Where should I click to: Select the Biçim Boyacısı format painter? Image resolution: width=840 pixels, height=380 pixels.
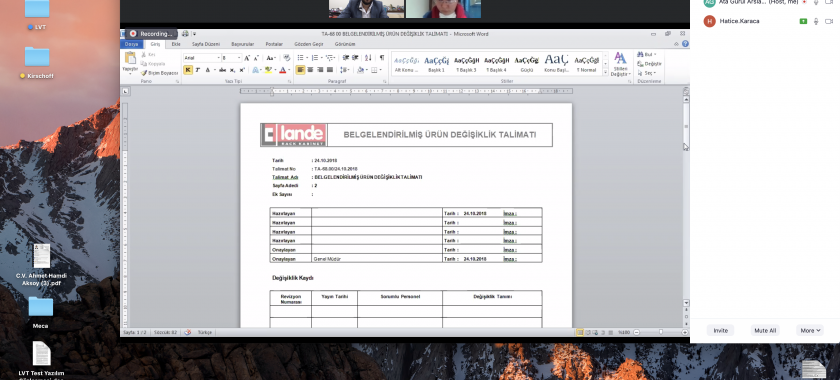(x=159, y=72)
